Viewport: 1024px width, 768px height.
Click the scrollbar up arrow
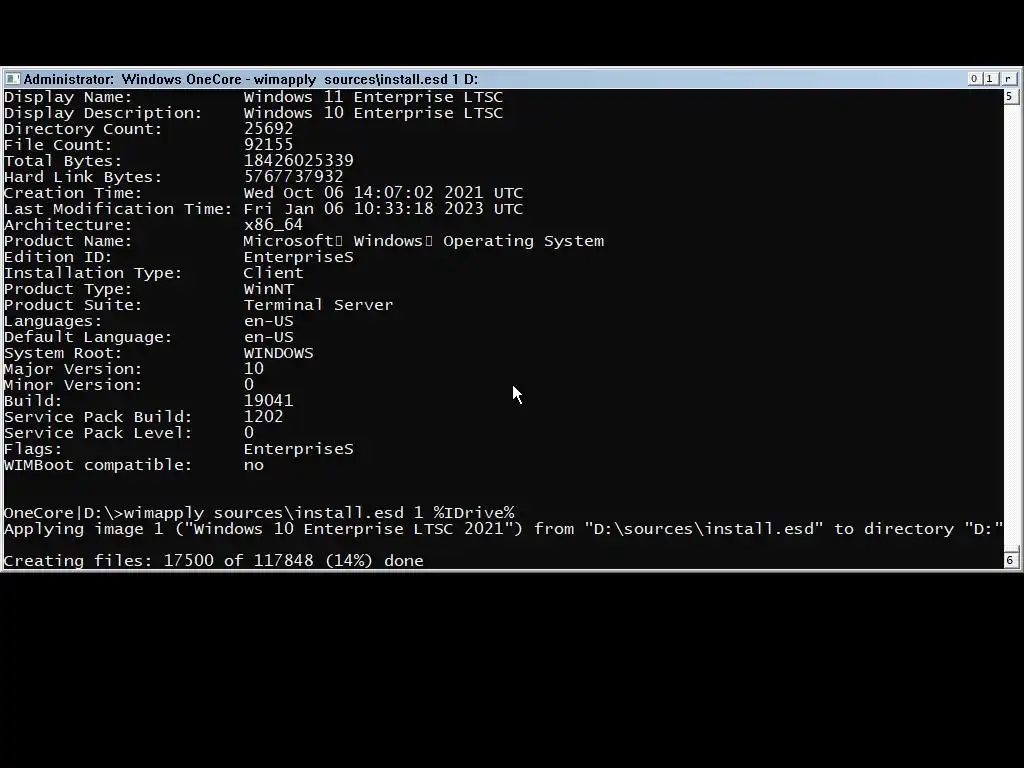point(1010,97)
